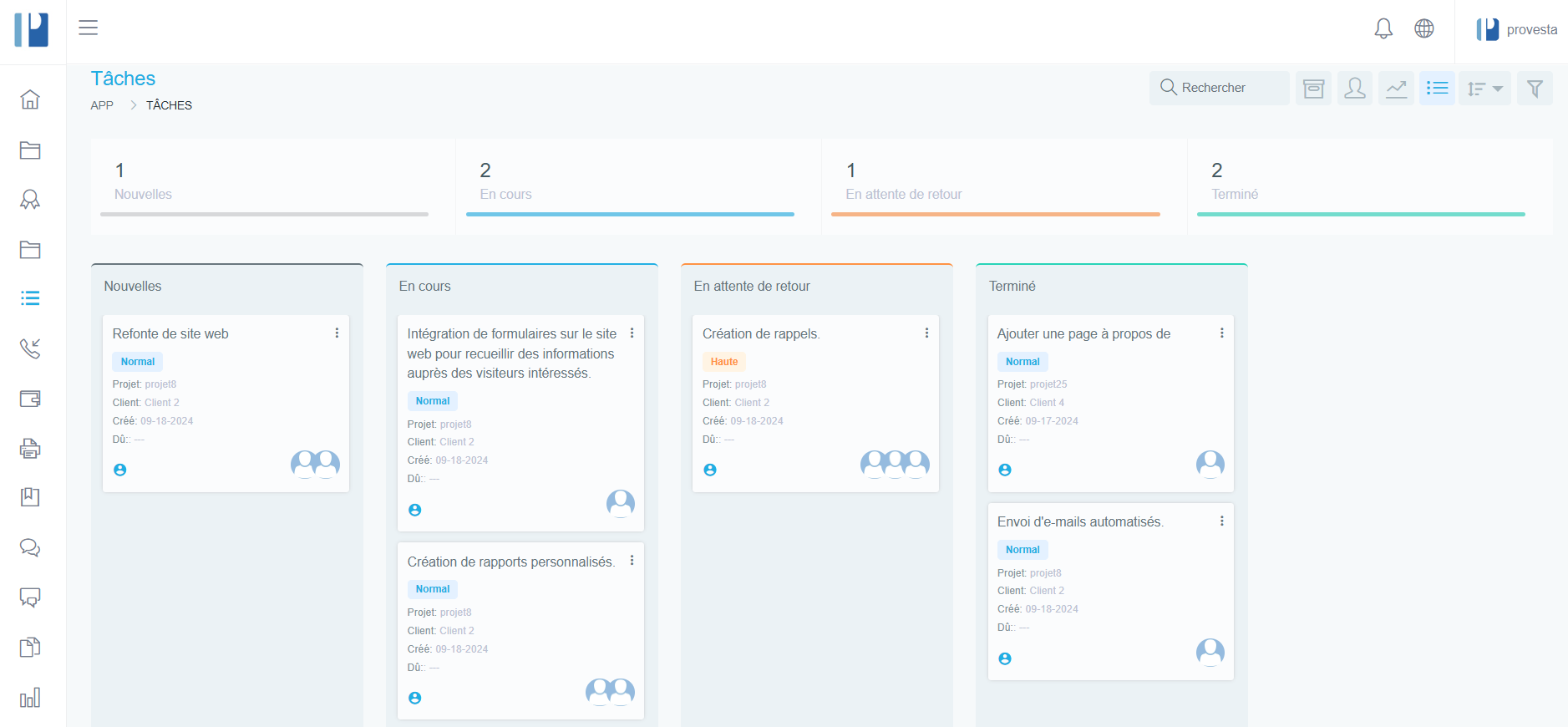The width and height of the screenshot is (1568, 727).
Task: Open the printer icon in sidebar
Action: tap(30, 449)
